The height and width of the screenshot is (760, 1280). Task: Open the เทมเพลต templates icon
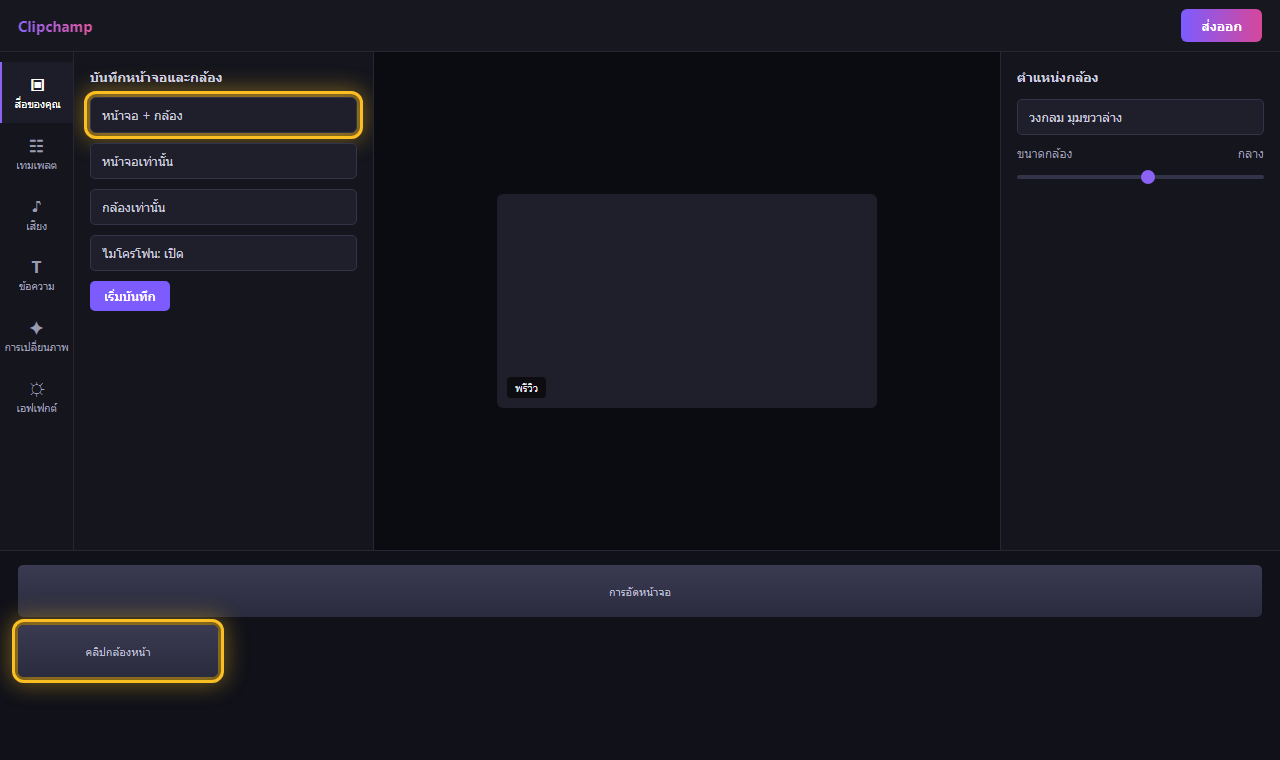pyautogui.click(x=37, y=154)
